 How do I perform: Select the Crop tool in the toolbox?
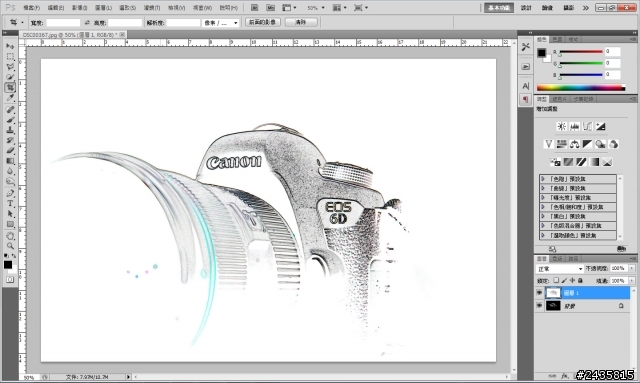10,87
